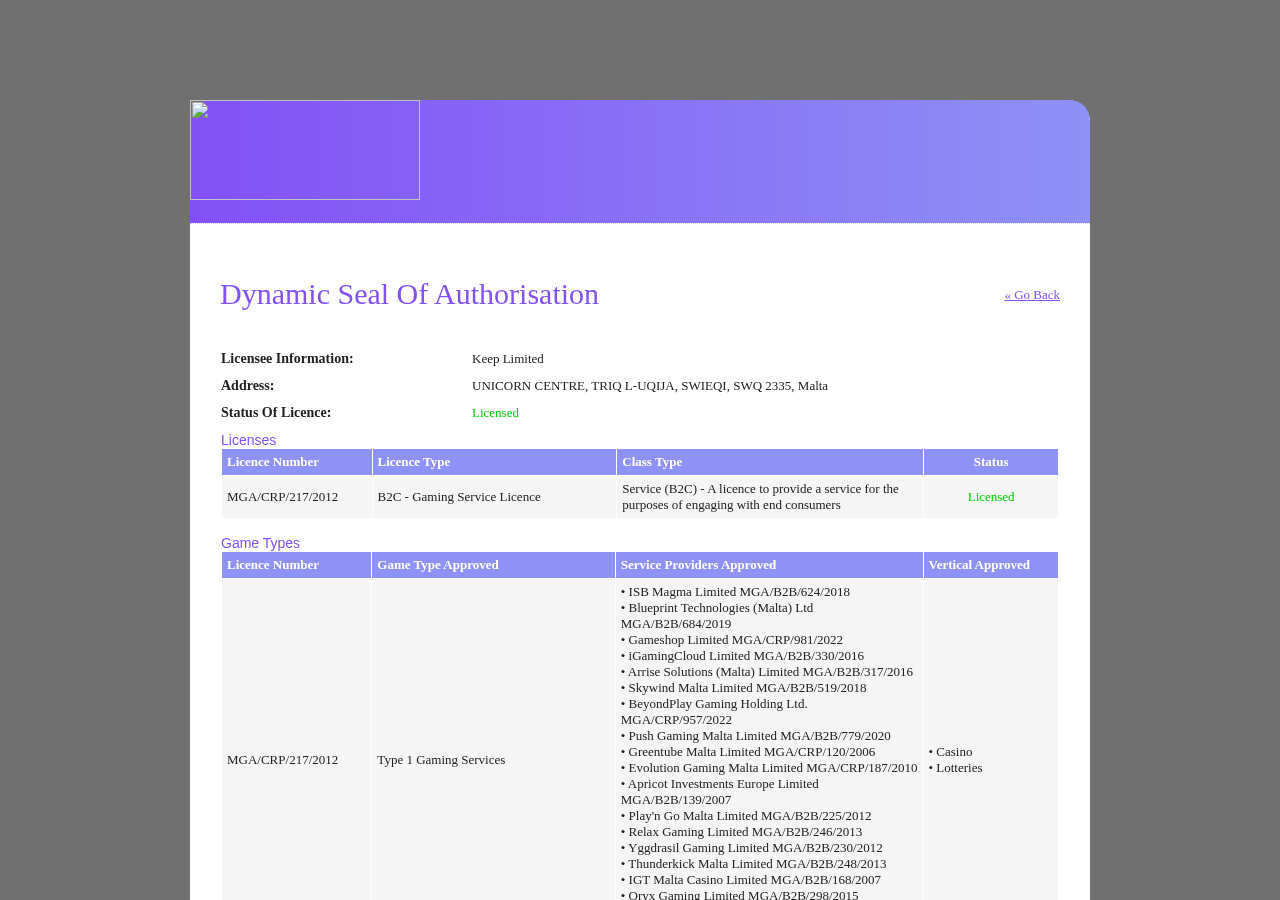This screenshot has width=1280, height=900.
Task: Click the Status Of Licence label
Action: 276,413
